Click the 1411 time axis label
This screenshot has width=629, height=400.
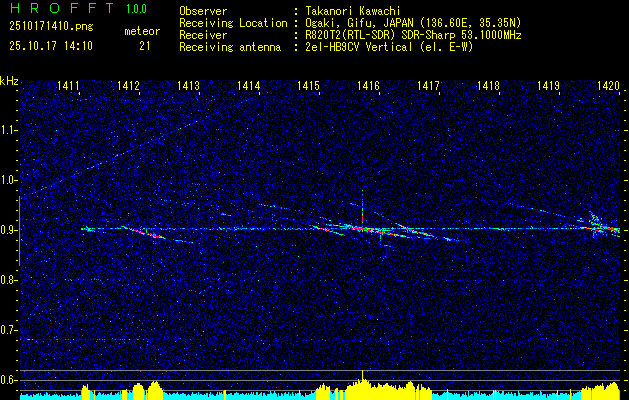click(x=68, y=85)
